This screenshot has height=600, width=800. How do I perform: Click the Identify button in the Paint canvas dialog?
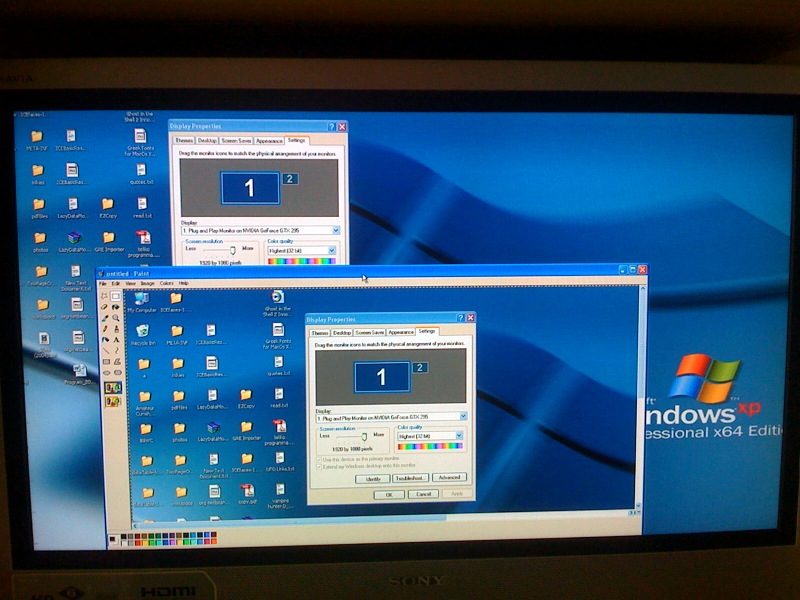373,479
